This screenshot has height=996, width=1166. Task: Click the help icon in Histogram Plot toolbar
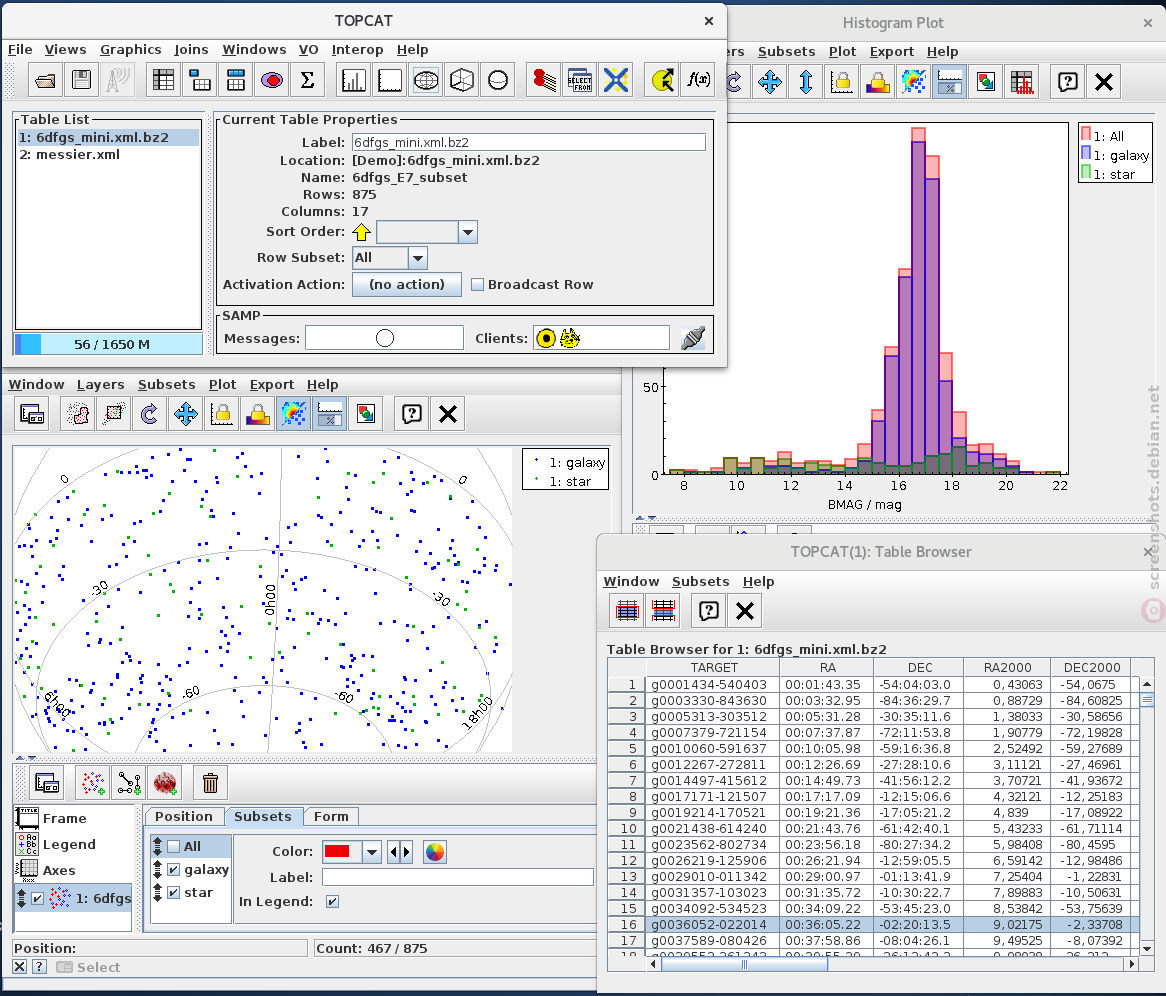[x=1068, y=82]
